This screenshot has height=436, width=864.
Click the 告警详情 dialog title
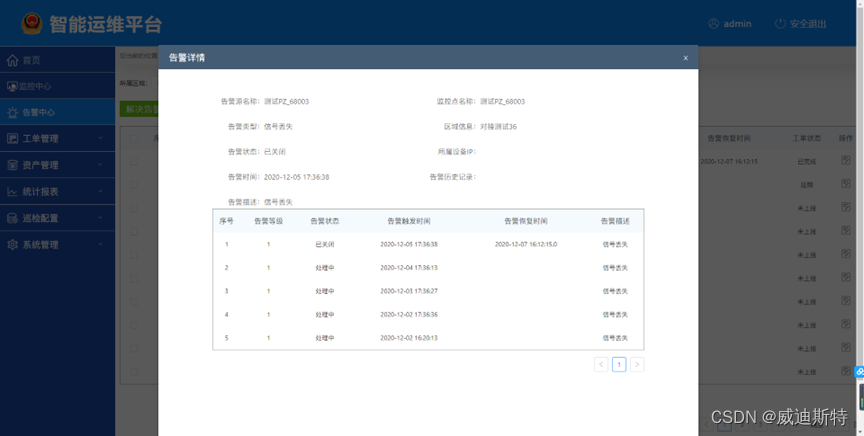pyautogui.click(x=187, y=57)
